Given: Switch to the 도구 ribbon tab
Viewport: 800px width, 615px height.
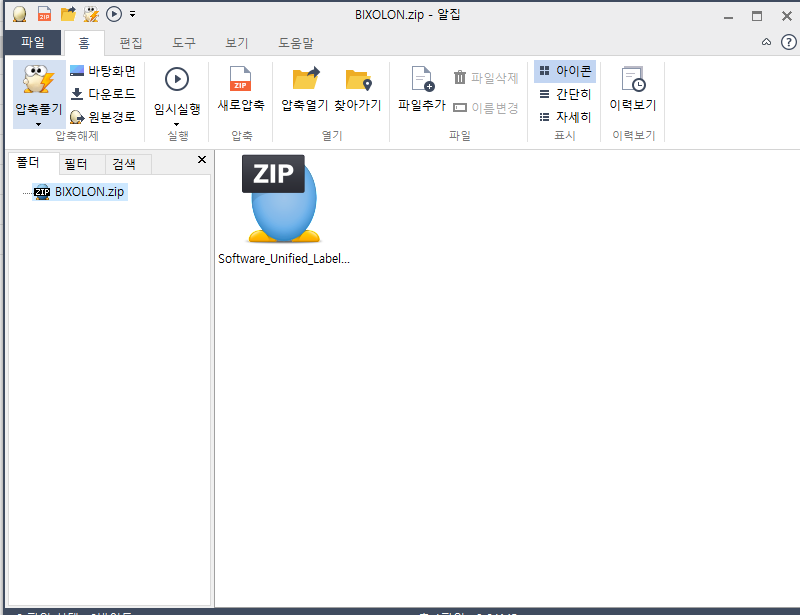Looking at the screenshot, I should click(184, 43).
